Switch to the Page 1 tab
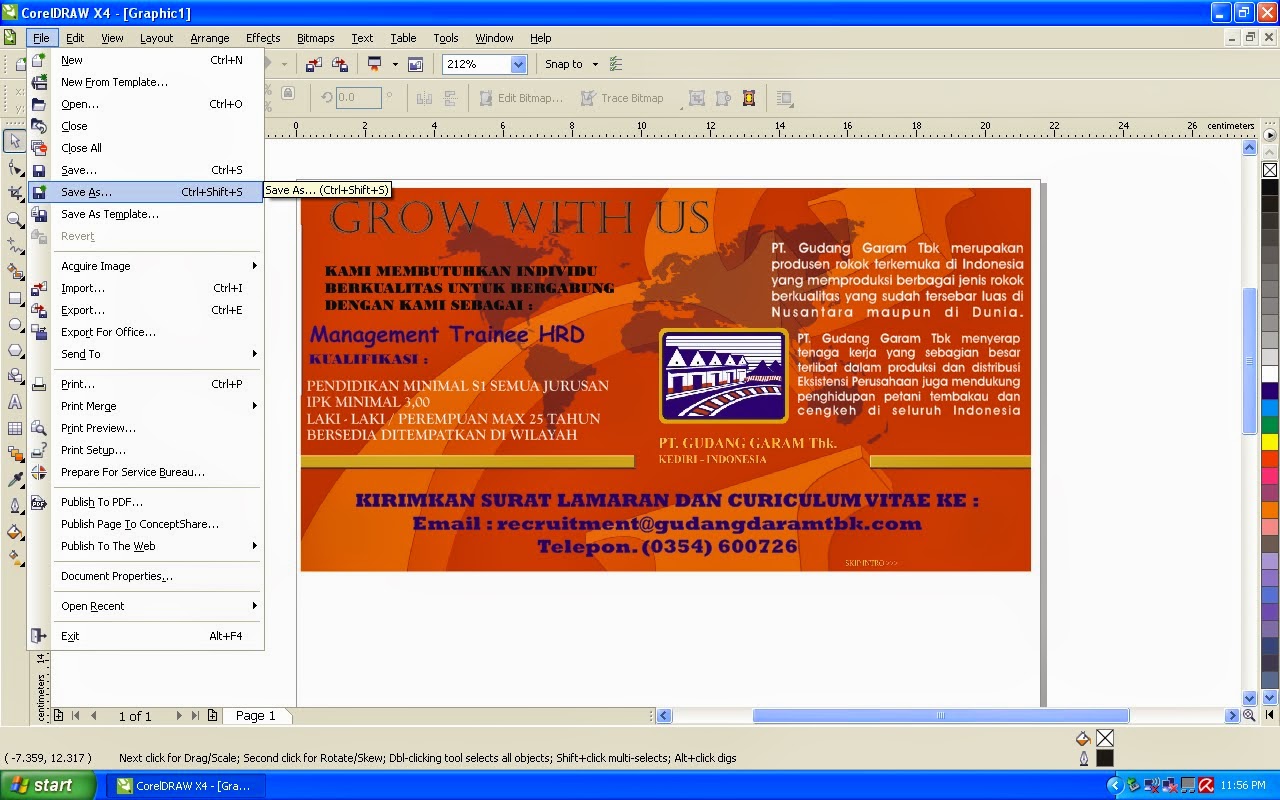 click(x=256, y=716)
